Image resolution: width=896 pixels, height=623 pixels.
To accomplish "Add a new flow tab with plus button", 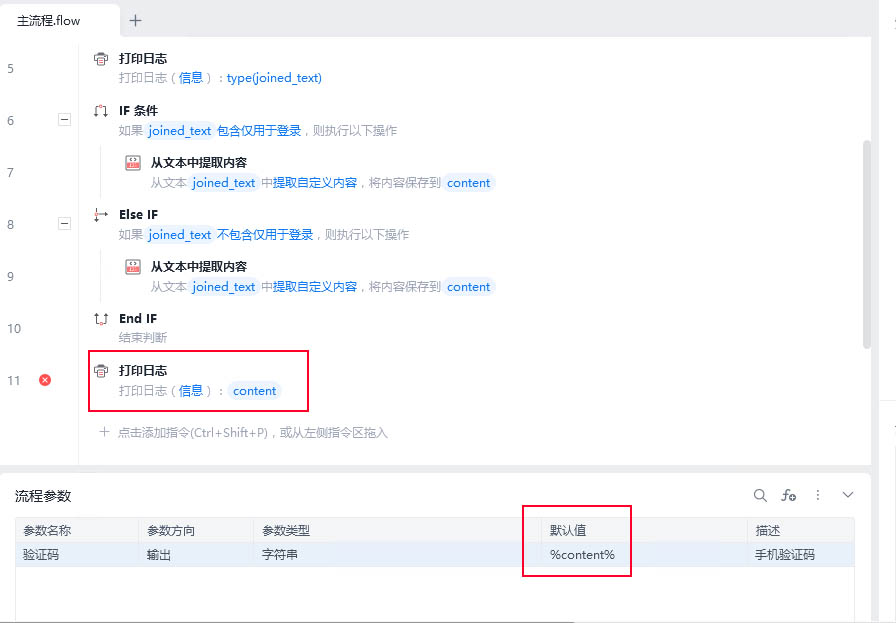I will [x=135, y=21].
